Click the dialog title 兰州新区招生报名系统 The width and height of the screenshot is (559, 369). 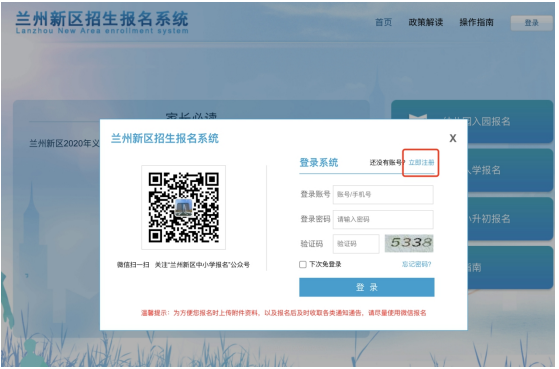point(165,139)
